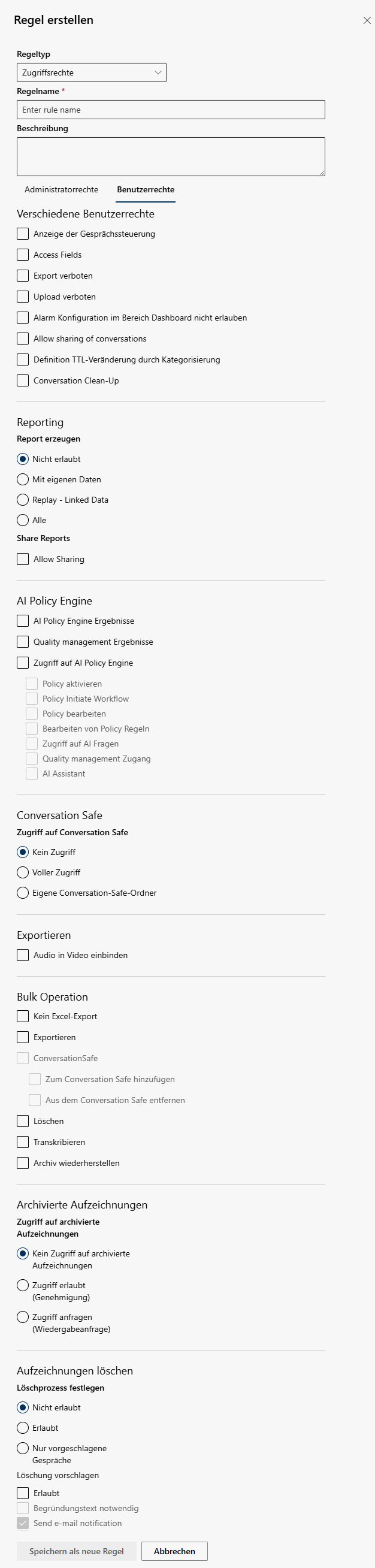This screenshot has width=375, height=1568.
Task: Choose the Alle report radio button
Action: 23,520
